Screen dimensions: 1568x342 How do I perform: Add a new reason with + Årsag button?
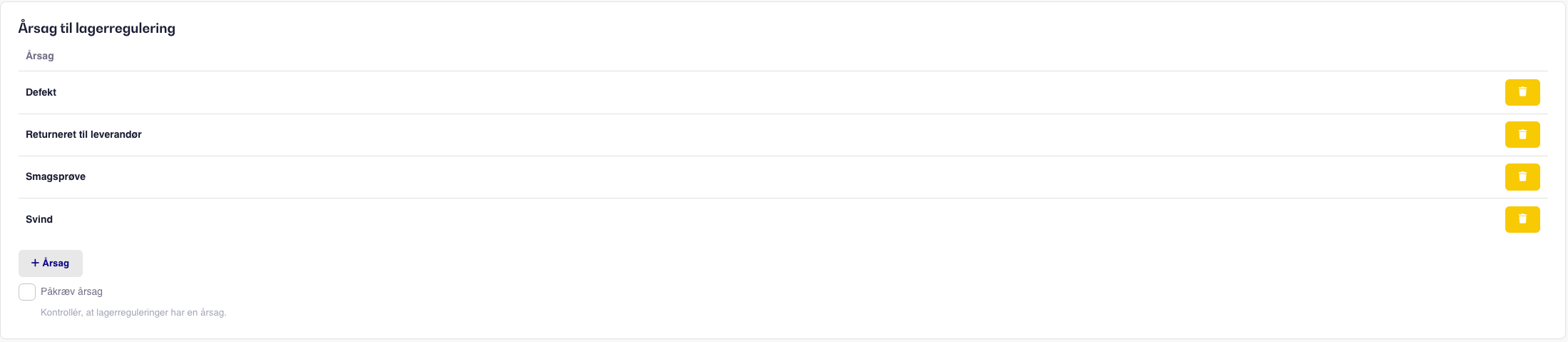click(51, 263)
